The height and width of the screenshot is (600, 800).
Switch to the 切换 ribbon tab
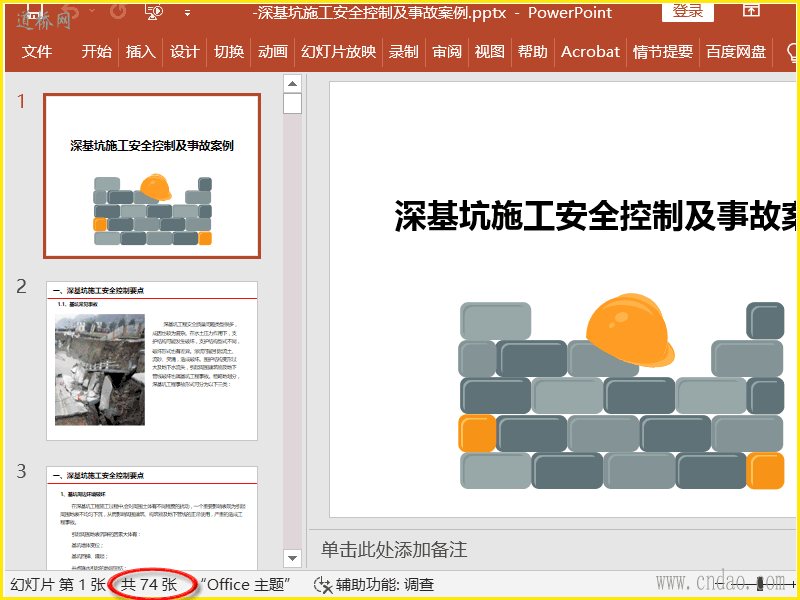[x=229, y=52]
